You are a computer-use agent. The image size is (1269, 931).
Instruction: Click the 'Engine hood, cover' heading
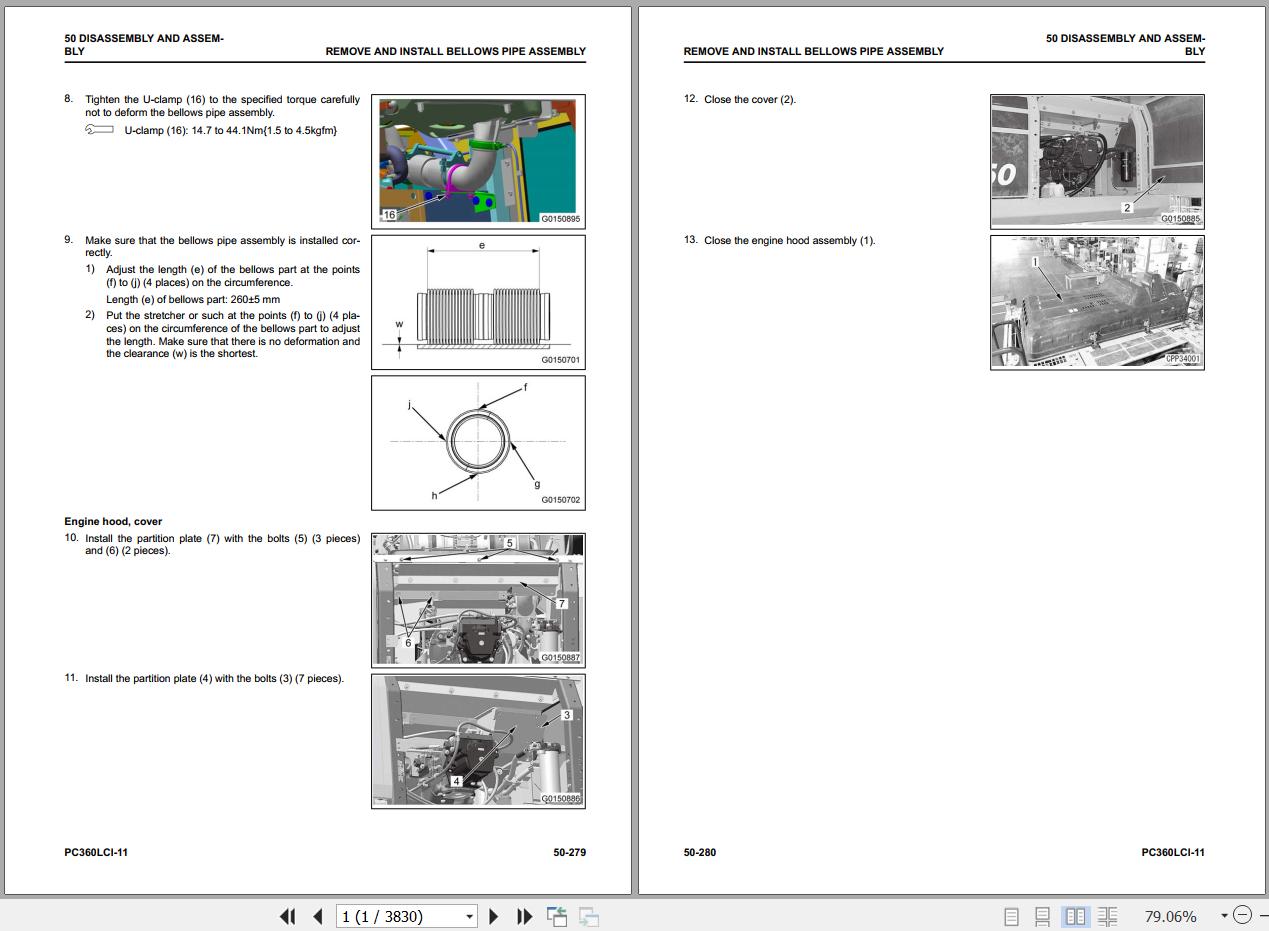tap(113, 521)
